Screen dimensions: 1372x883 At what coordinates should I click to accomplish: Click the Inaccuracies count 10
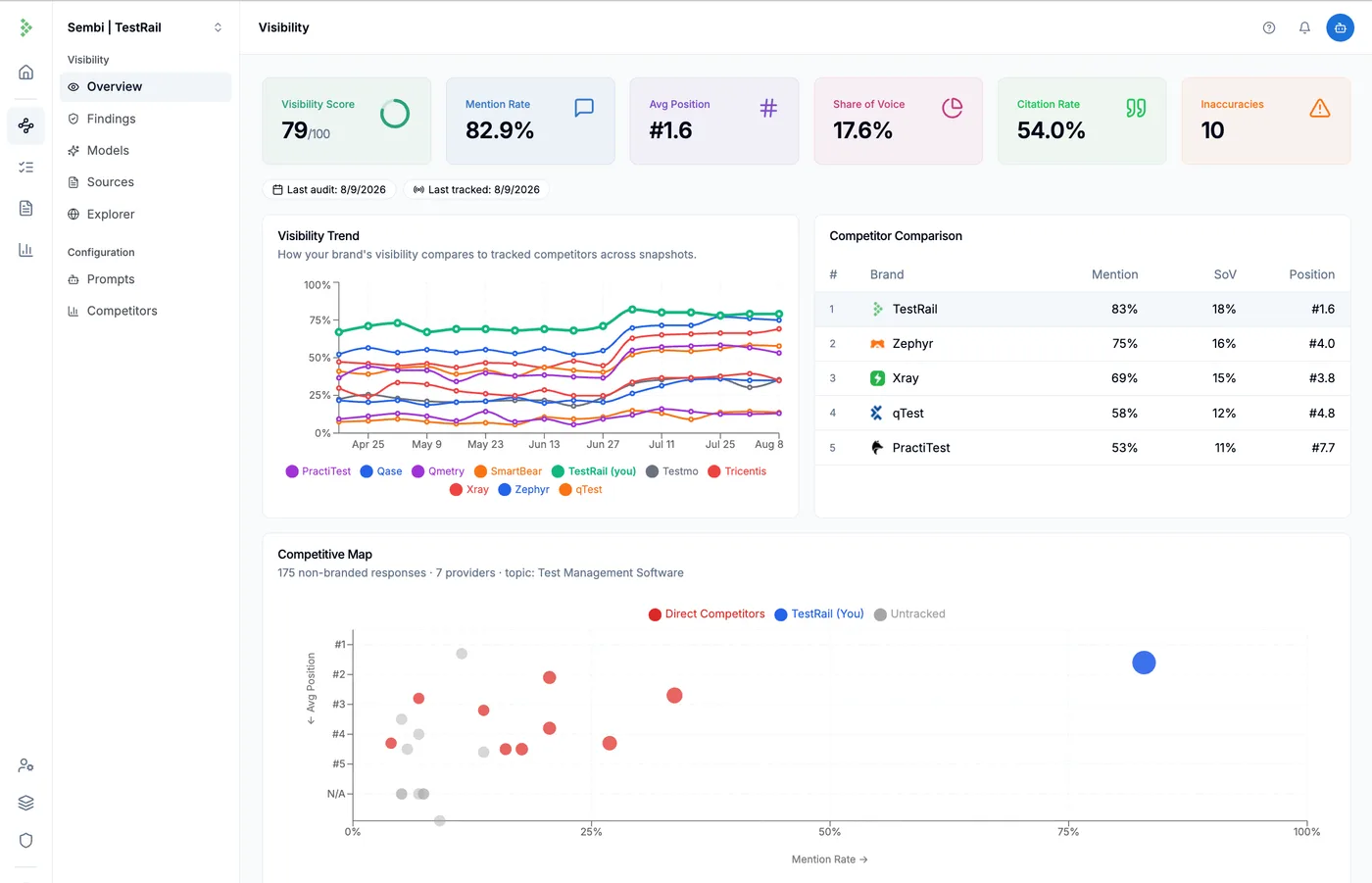click(x=1212, y=130)
